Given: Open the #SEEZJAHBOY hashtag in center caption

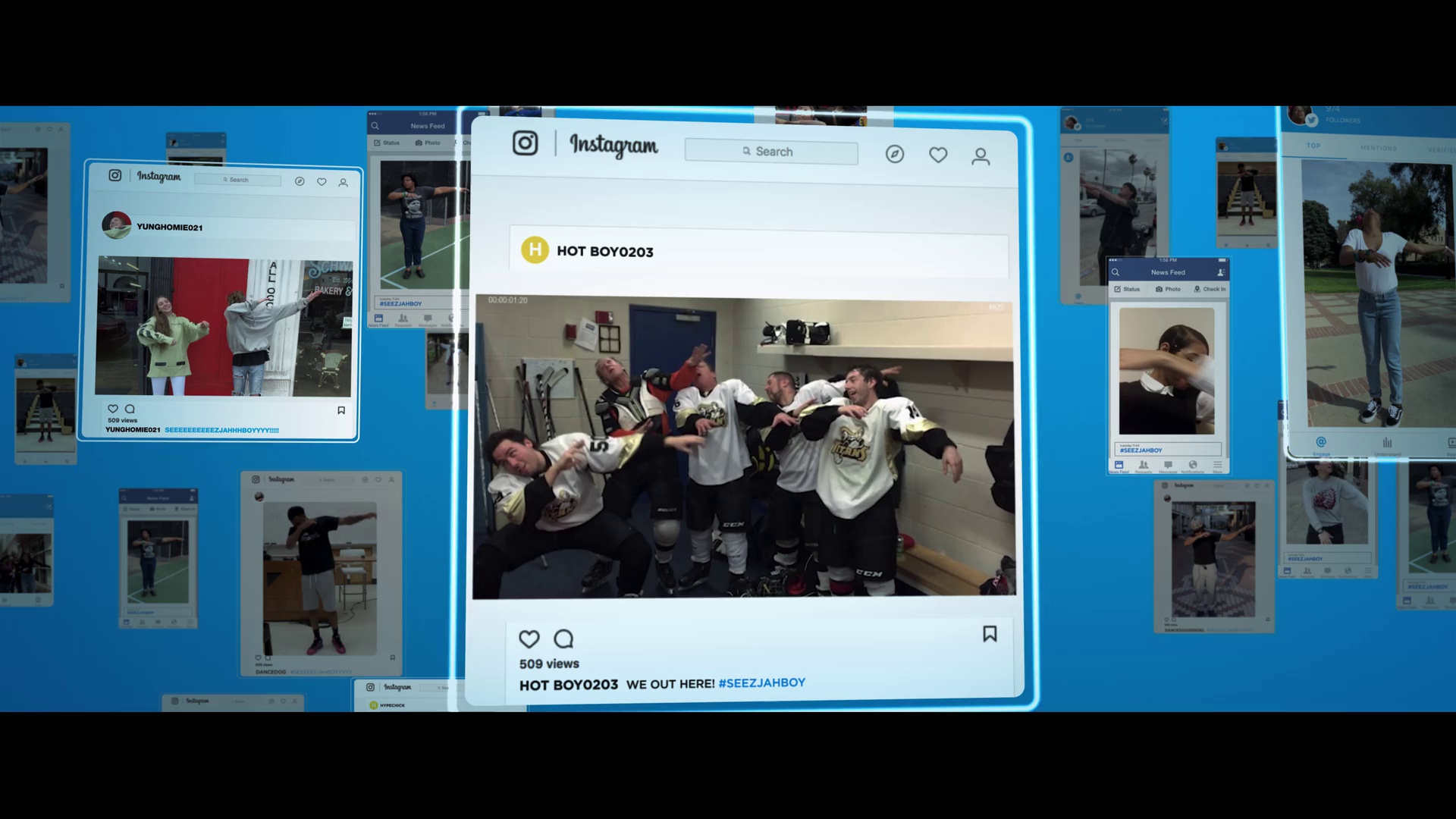Looking at the screenshot, I should 762,682.
